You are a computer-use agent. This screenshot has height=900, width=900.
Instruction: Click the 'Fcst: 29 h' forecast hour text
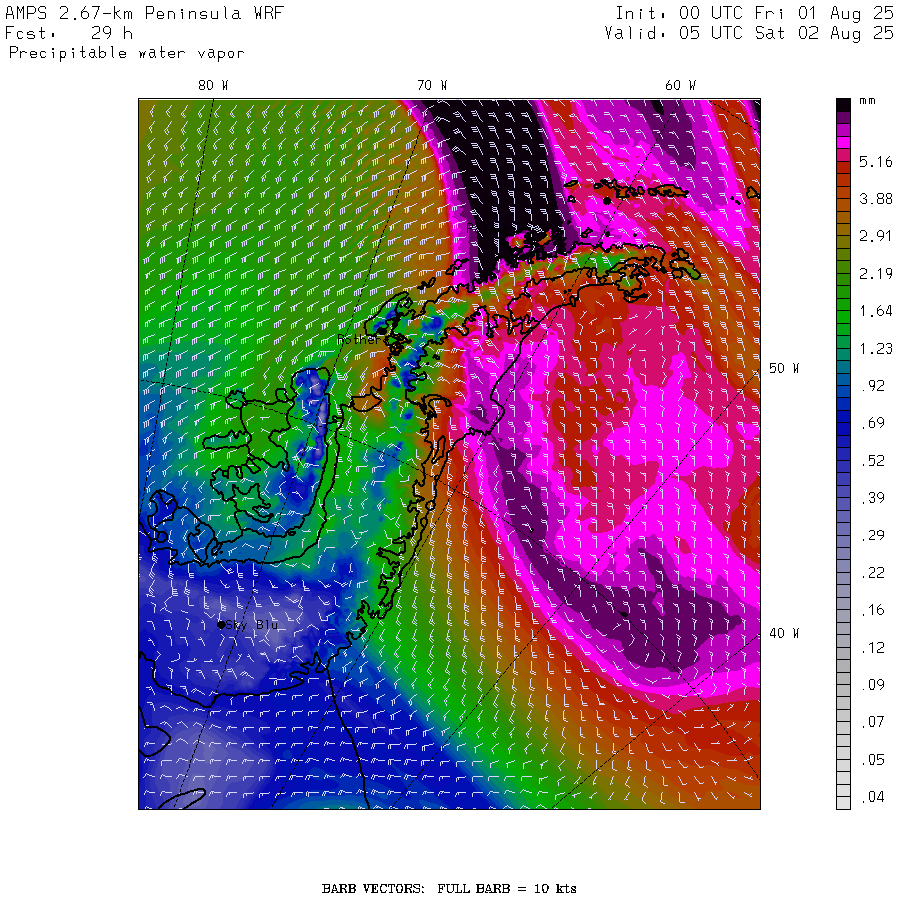[x=69, y=33]
